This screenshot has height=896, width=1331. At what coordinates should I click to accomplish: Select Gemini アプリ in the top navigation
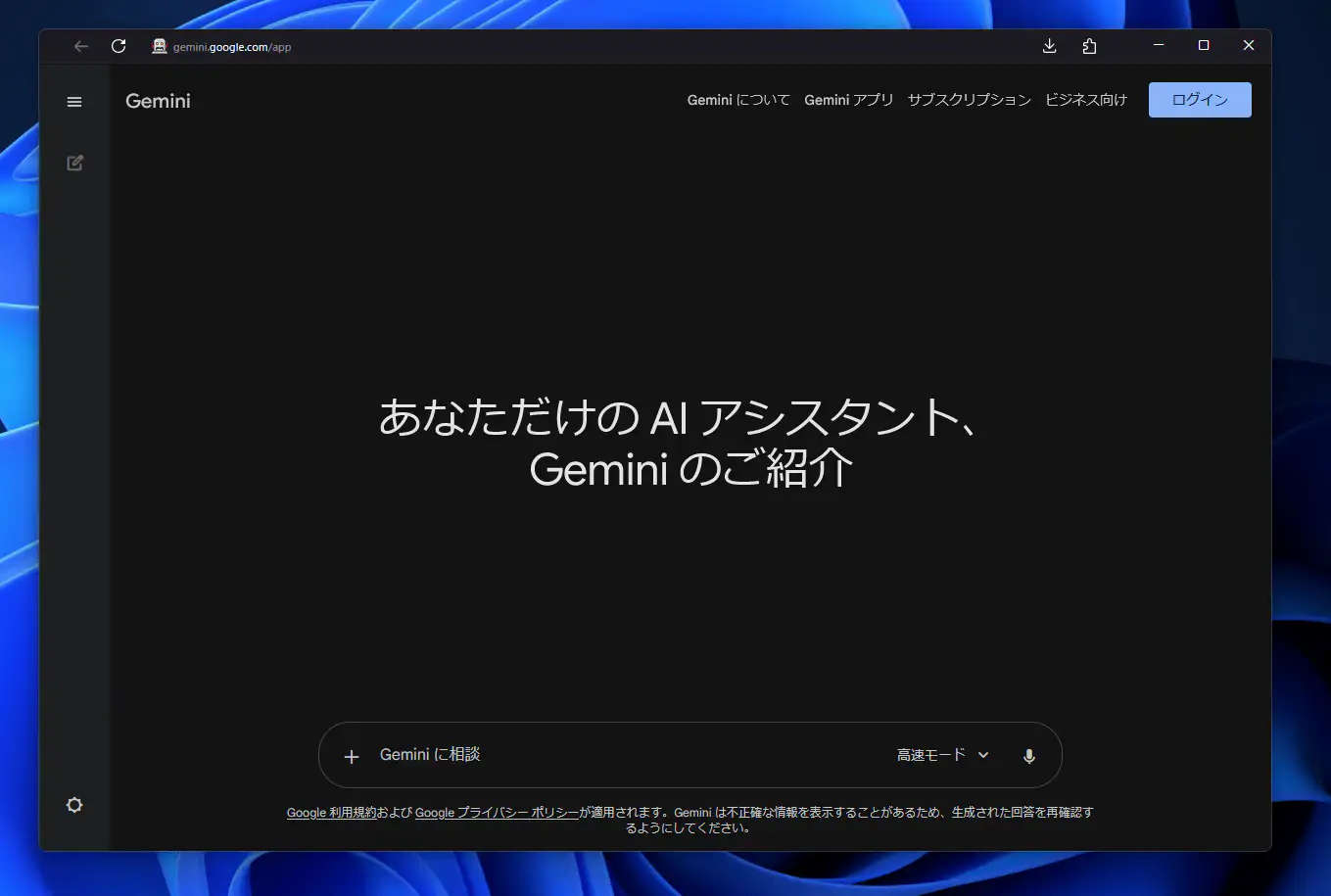[848, 100]
